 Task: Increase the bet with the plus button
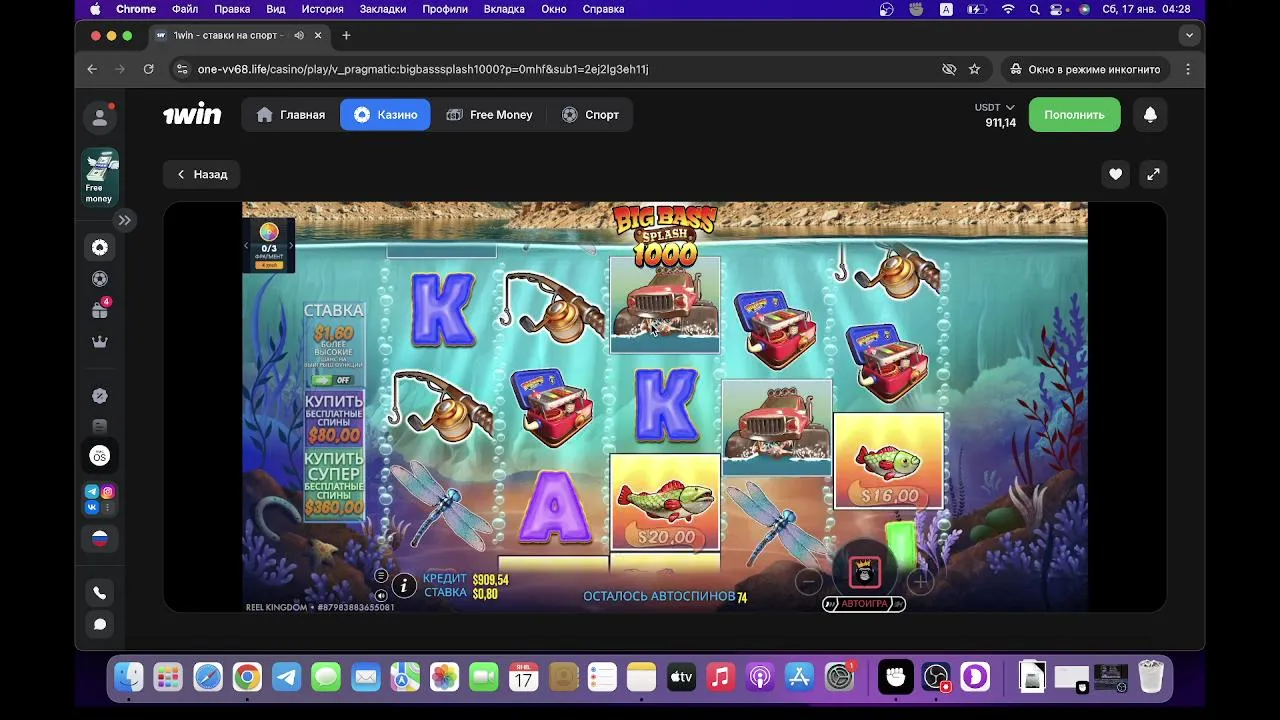(920, 580)
